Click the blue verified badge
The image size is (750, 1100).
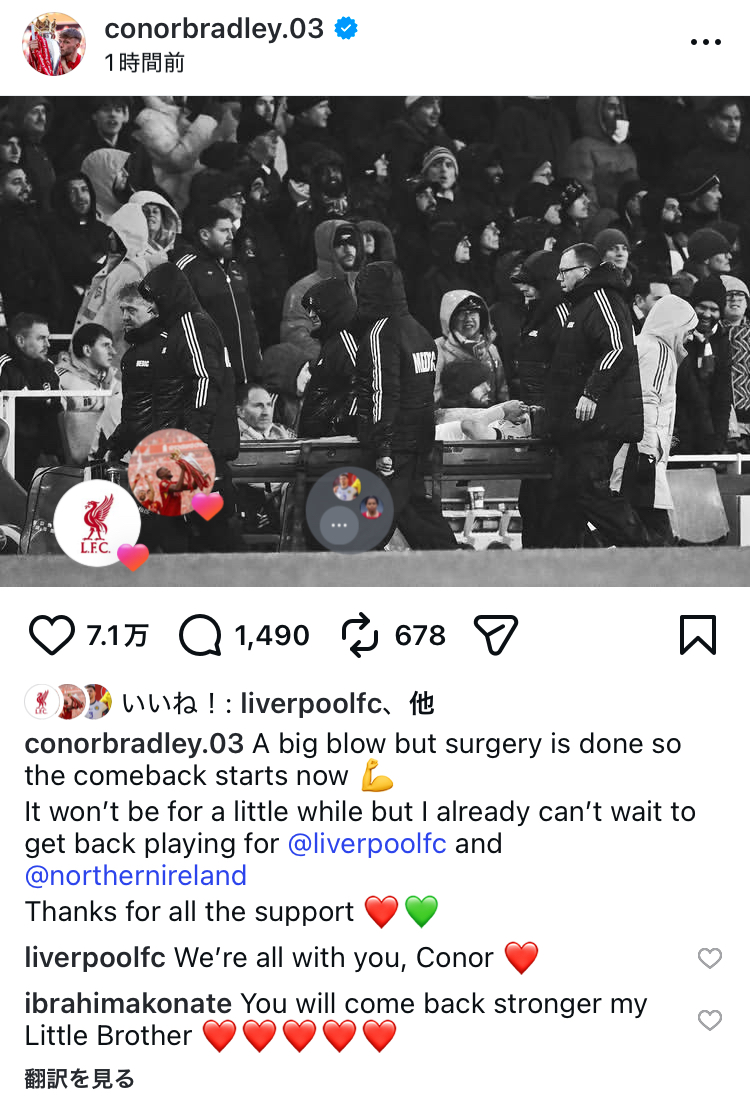[346, 28]
